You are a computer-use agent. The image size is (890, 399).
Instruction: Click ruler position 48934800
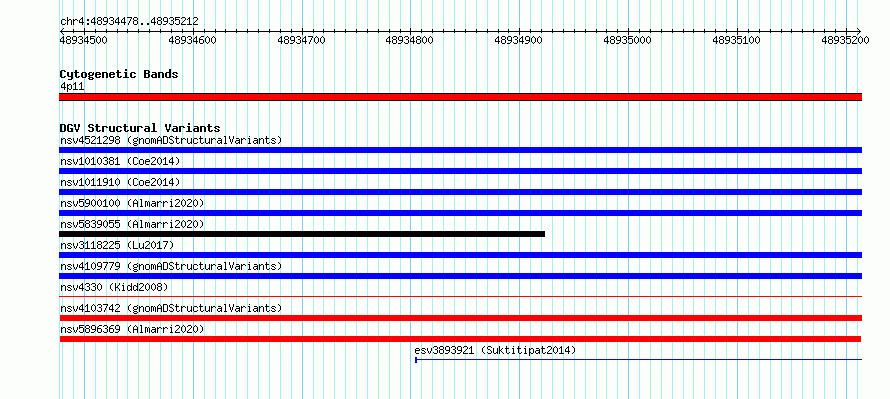coord(410,40)
